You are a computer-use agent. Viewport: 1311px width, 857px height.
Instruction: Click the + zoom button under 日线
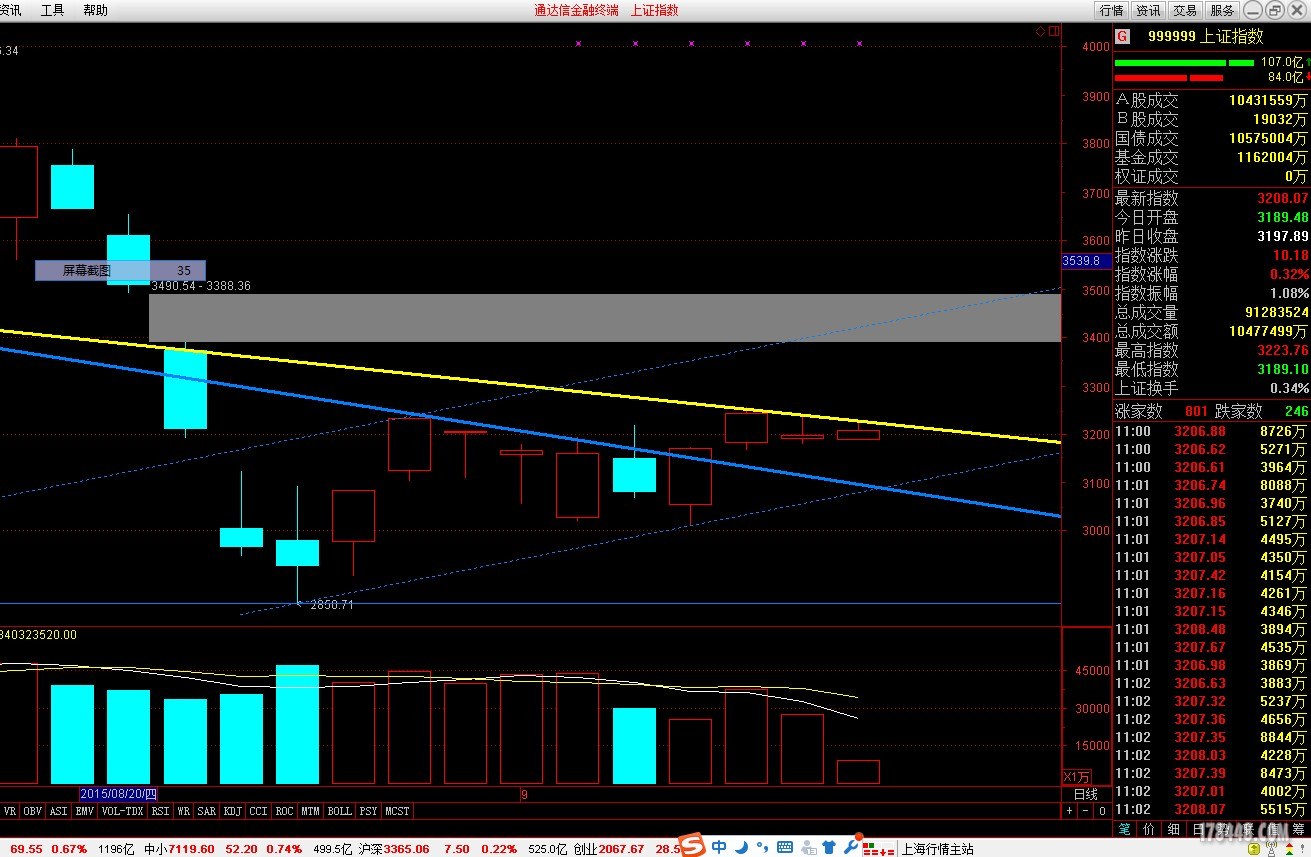tap(1069, 811)
